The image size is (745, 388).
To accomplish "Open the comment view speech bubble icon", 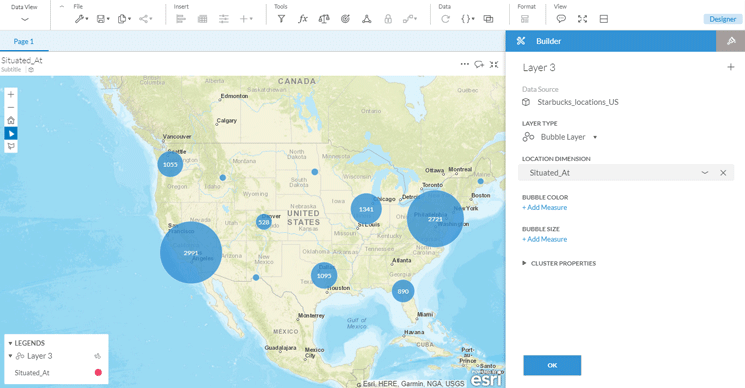I will point(561,19).
